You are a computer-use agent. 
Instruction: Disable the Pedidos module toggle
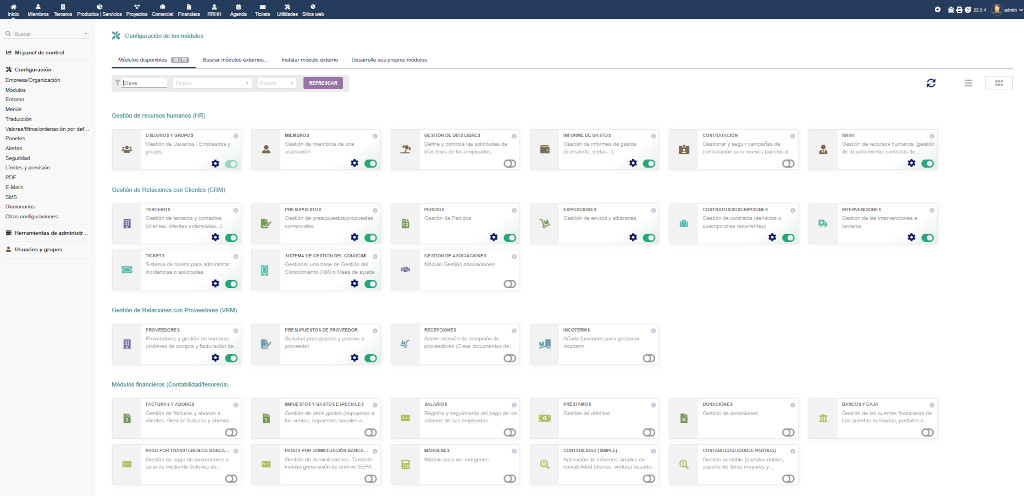(510, 238)
